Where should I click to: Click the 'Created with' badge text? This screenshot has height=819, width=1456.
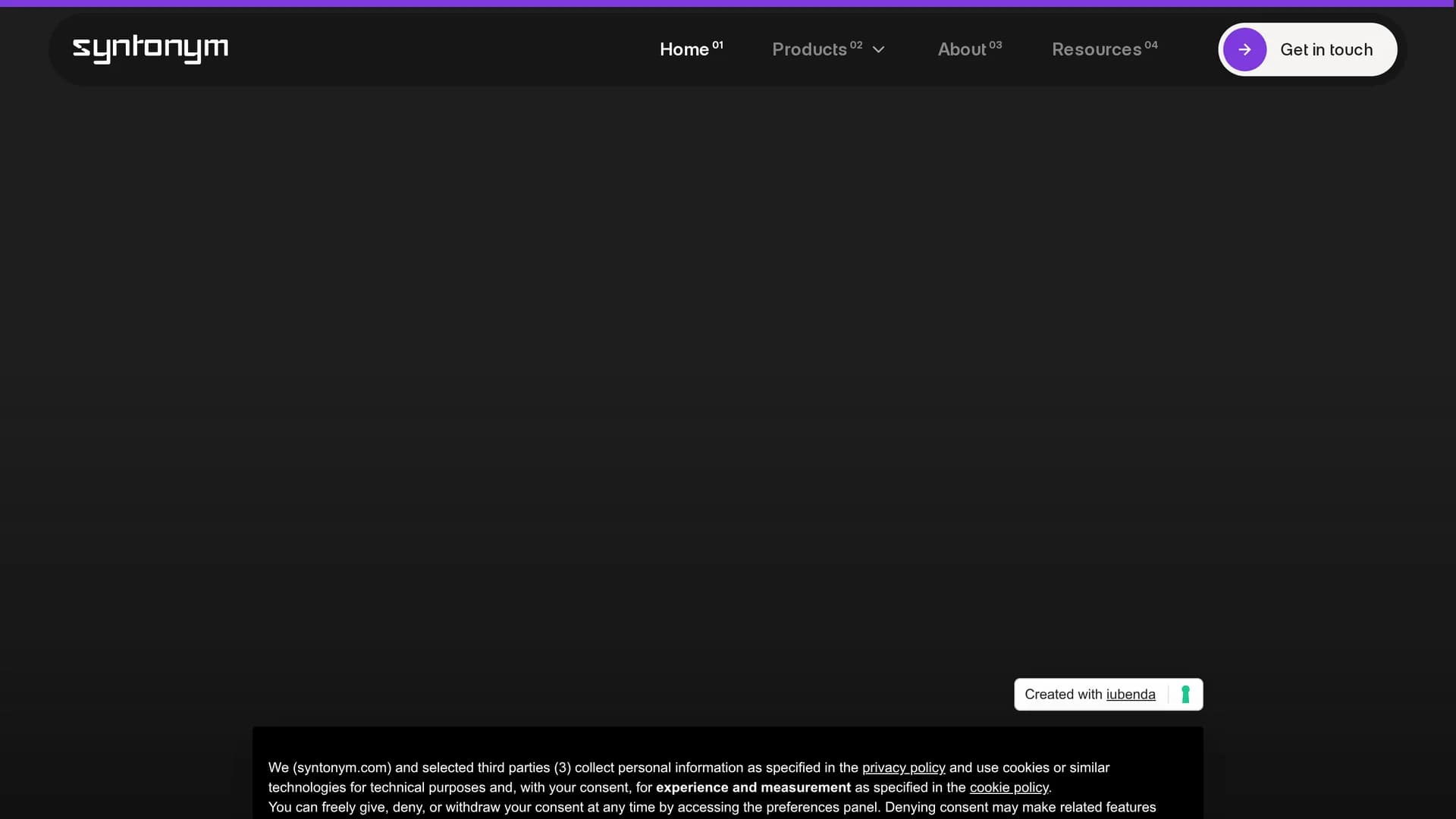[x=1063, y=695]
